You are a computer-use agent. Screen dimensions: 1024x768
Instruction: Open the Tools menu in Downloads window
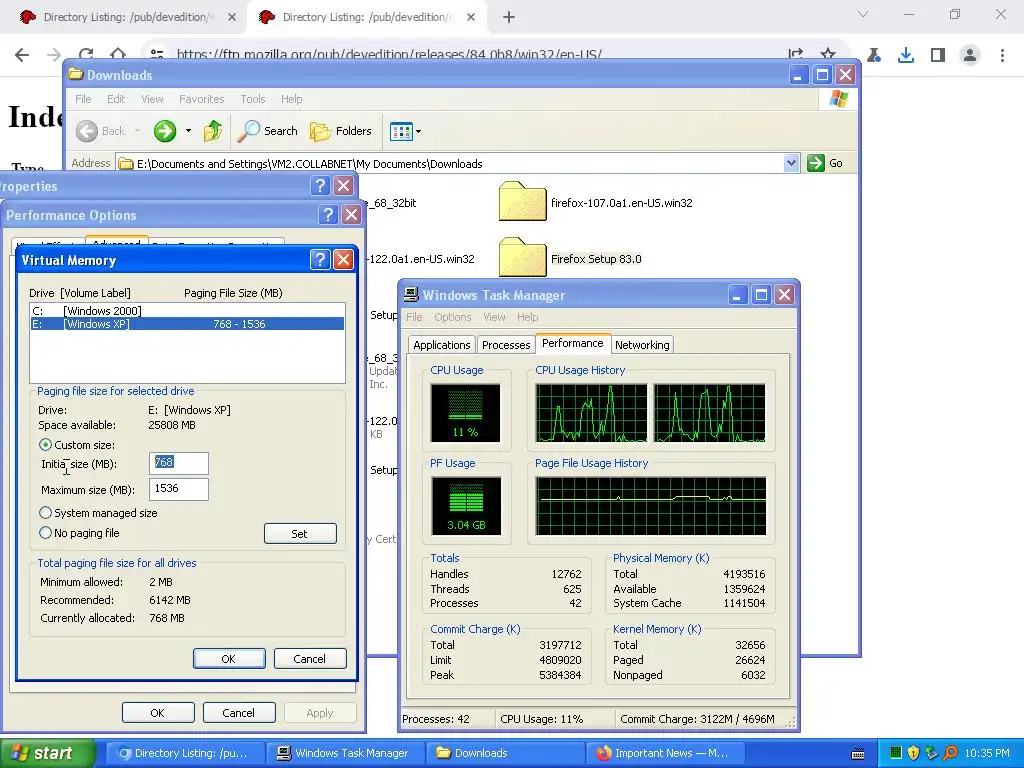point(253,99)
